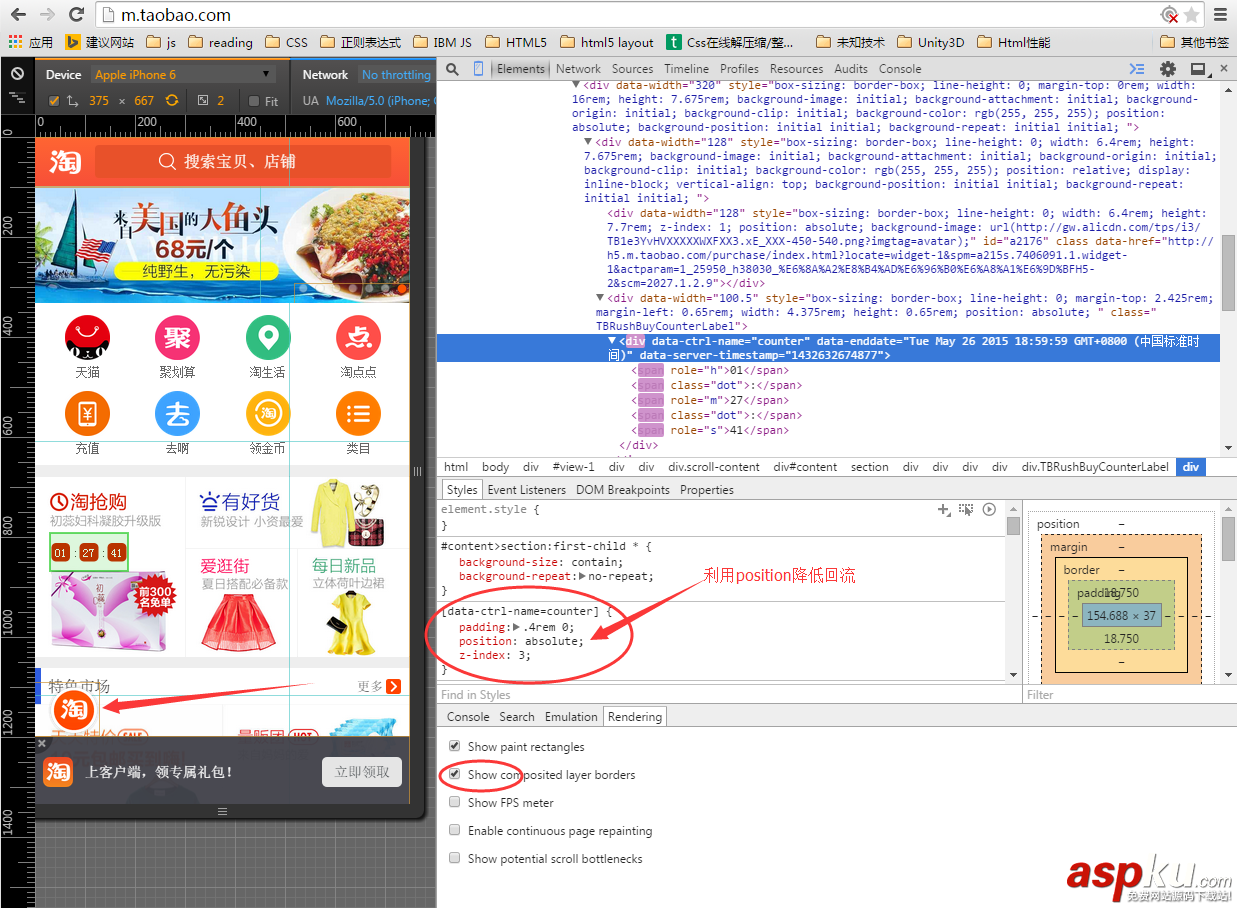1237x908 pixels.
Task: Enable Show FPS meter checkbox
Action: (x=455, y=802)
